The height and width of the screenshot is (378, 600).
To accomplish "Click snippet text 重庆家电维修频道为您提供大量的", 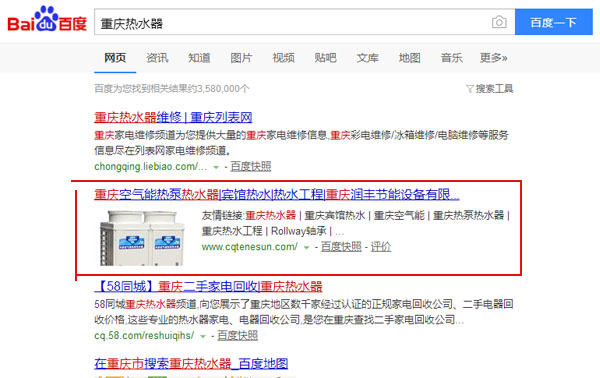I will coord(170,135).
